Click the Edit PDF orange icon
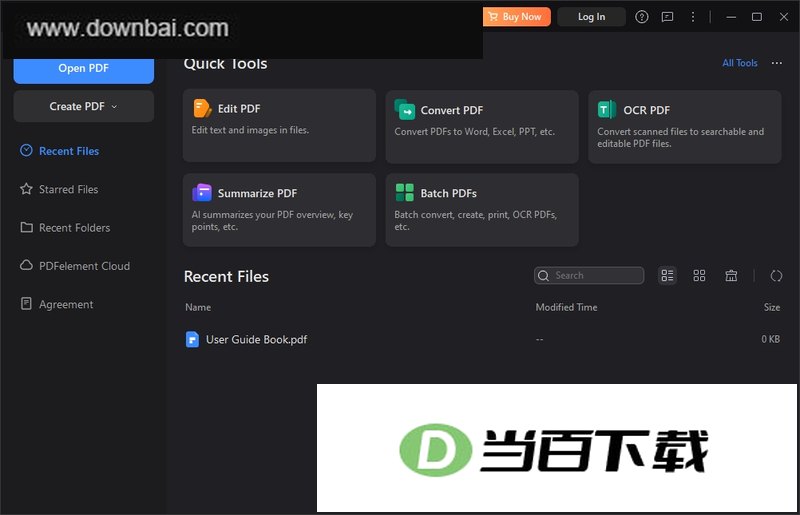The width and height of the screenshot is (800, 515). [202, 108]
